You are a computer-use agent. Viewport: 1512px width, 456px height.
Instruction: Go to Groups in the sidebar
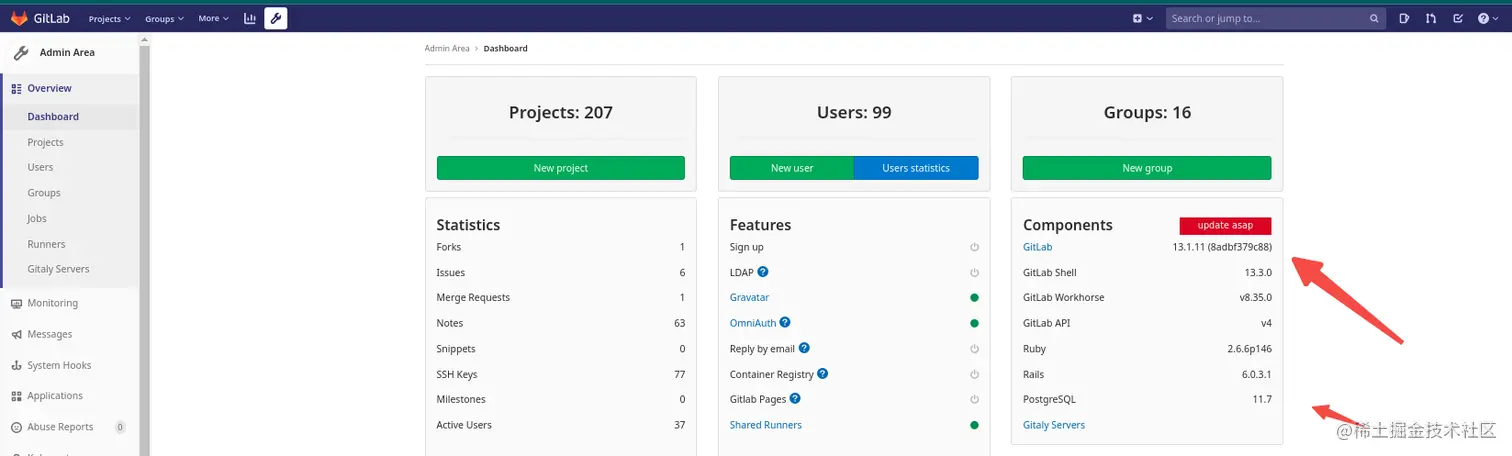(x=44, y=193)
